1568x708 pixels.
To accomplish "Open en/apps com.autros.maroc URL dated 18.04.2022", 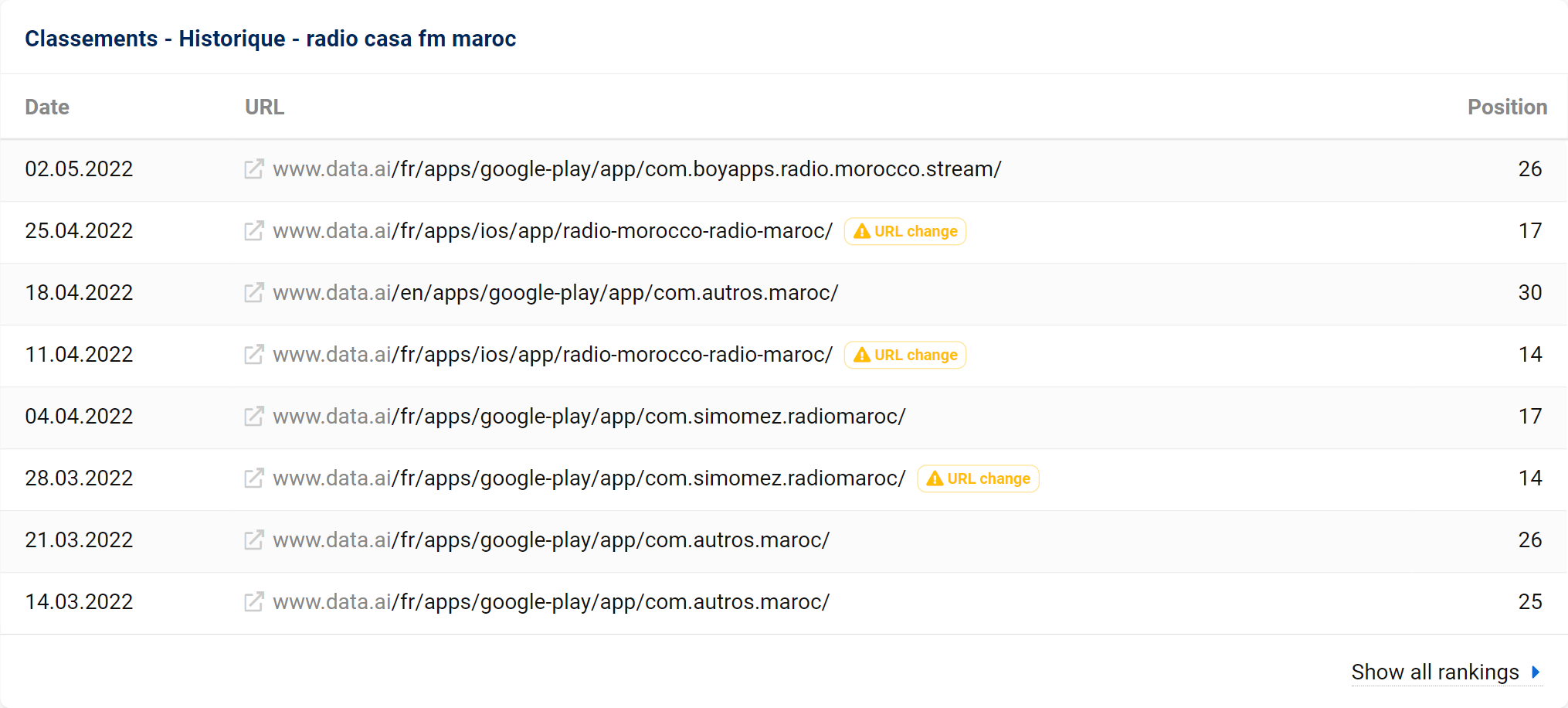I will 555,292.
